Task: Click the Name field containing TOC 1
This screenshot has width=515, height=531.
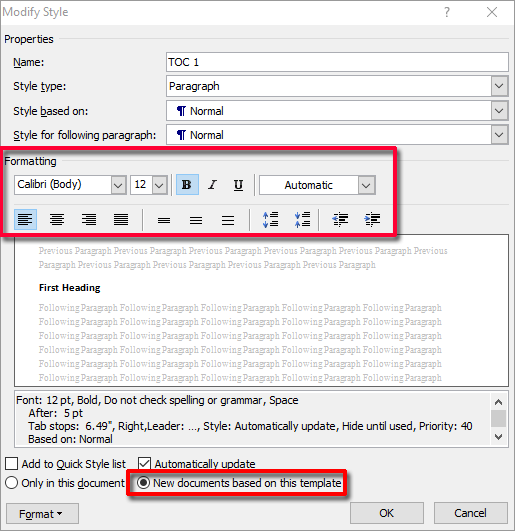Action: (337, 62)
